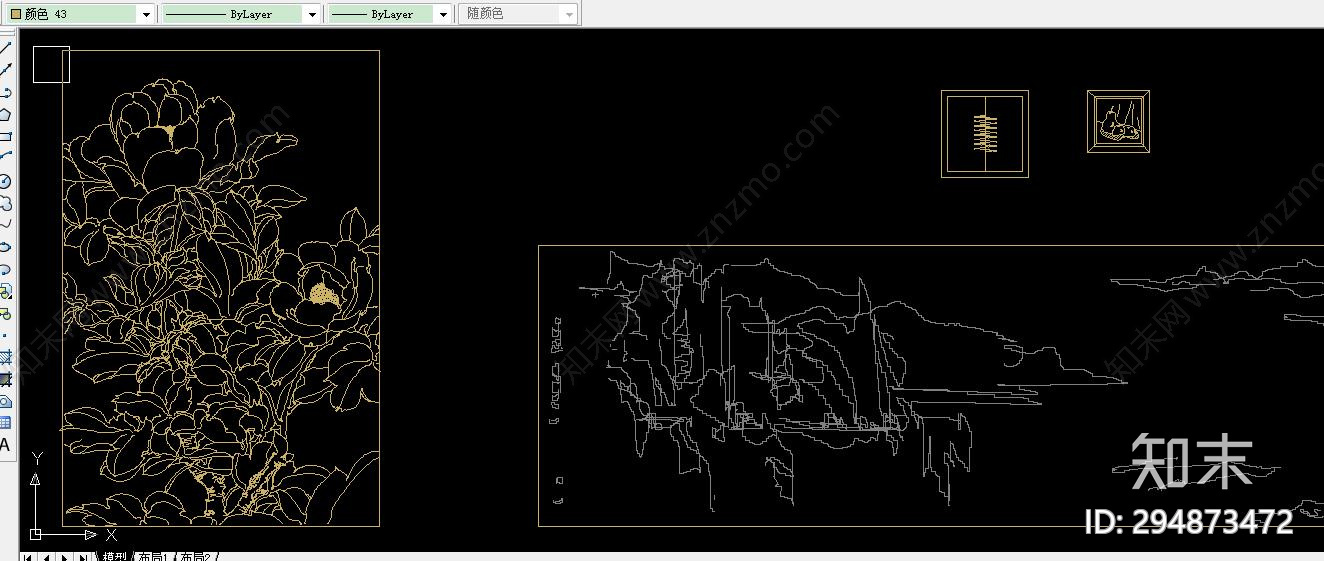
Task: Select the Ellipse tool
Action: (6, 247)
